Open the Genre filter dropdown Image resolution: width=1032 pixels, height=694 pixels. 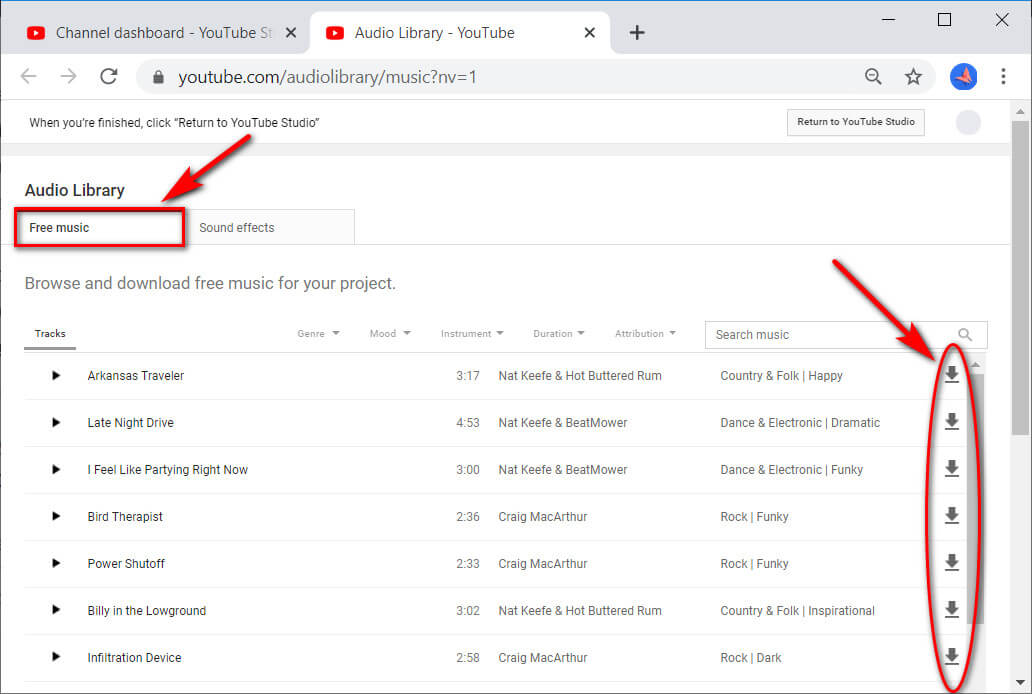[318, 333]
